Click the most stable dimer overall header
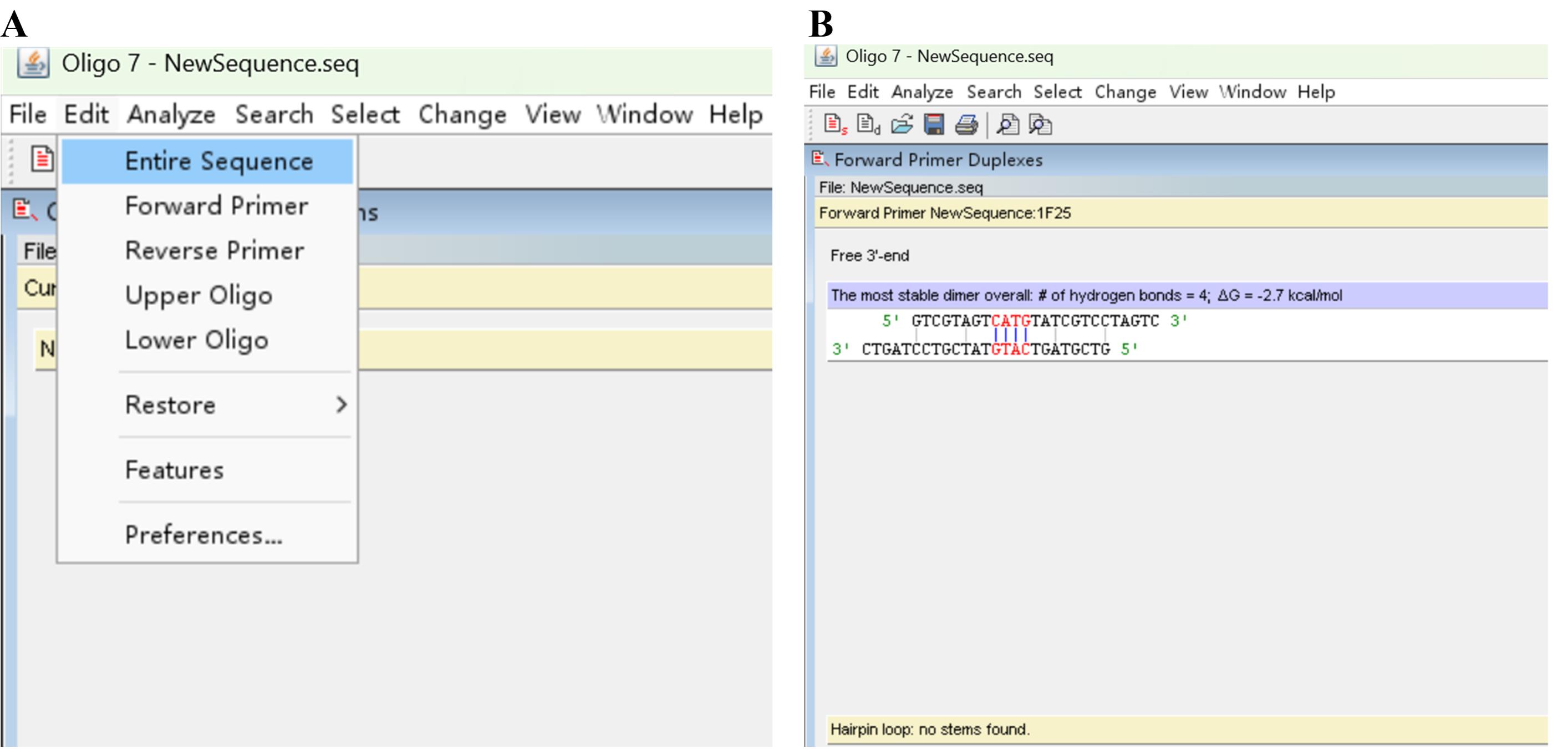Image resolution: width=1568 pixels, height=749 pixels. (x=1086, y=295)
